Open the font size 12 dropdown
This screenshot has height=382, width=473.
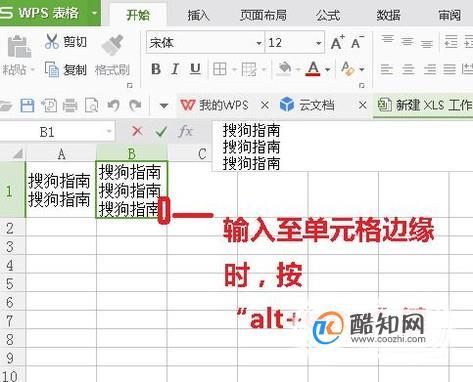pyautogui.click(x=318, y=43)
